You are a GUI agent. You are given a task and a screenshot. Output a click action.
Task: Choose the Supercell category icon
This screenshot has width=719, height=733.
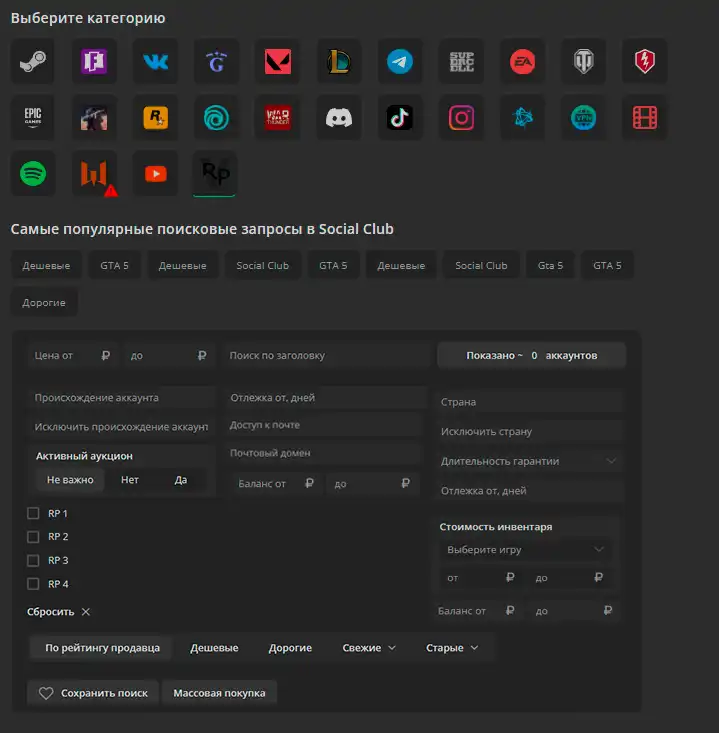(x=461, y=61)
